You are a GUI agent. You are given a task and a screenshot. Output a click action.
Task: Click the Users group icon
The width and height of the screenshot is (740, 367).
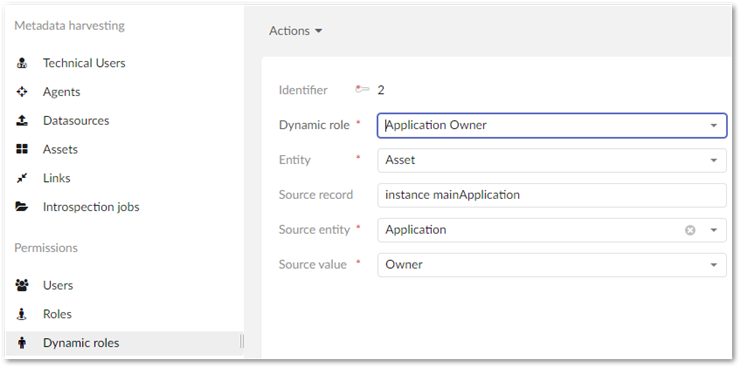[22, 285]
